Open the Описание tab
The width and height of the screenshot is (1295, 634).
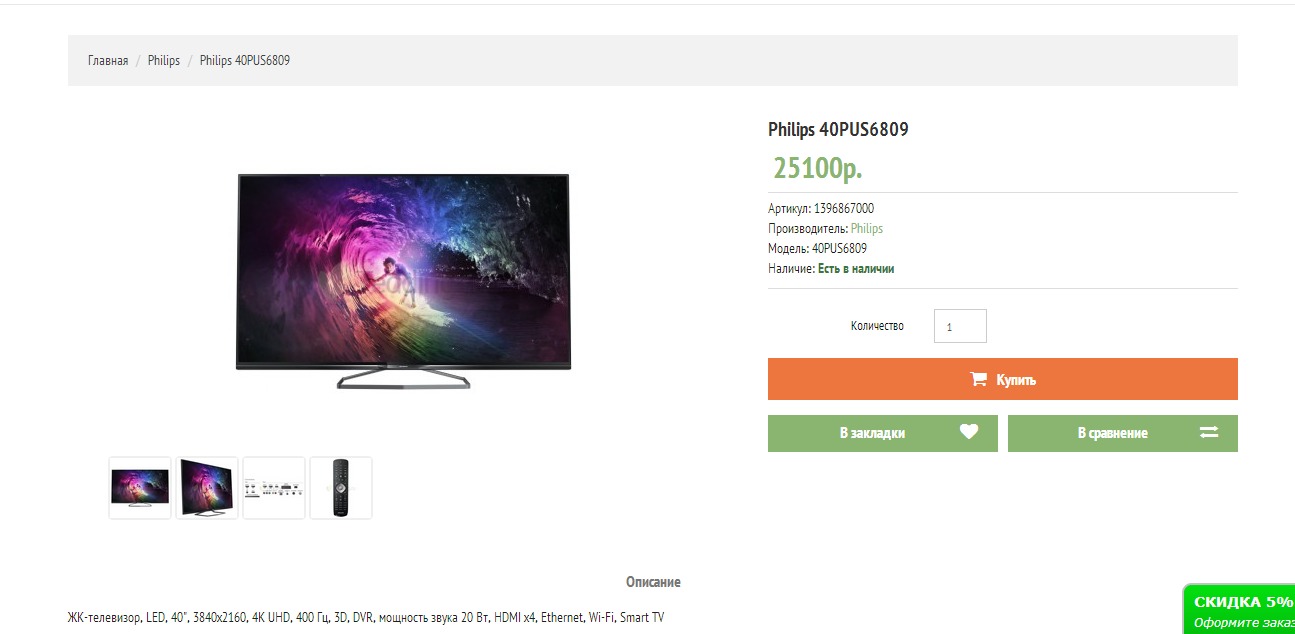click(653, 582)
